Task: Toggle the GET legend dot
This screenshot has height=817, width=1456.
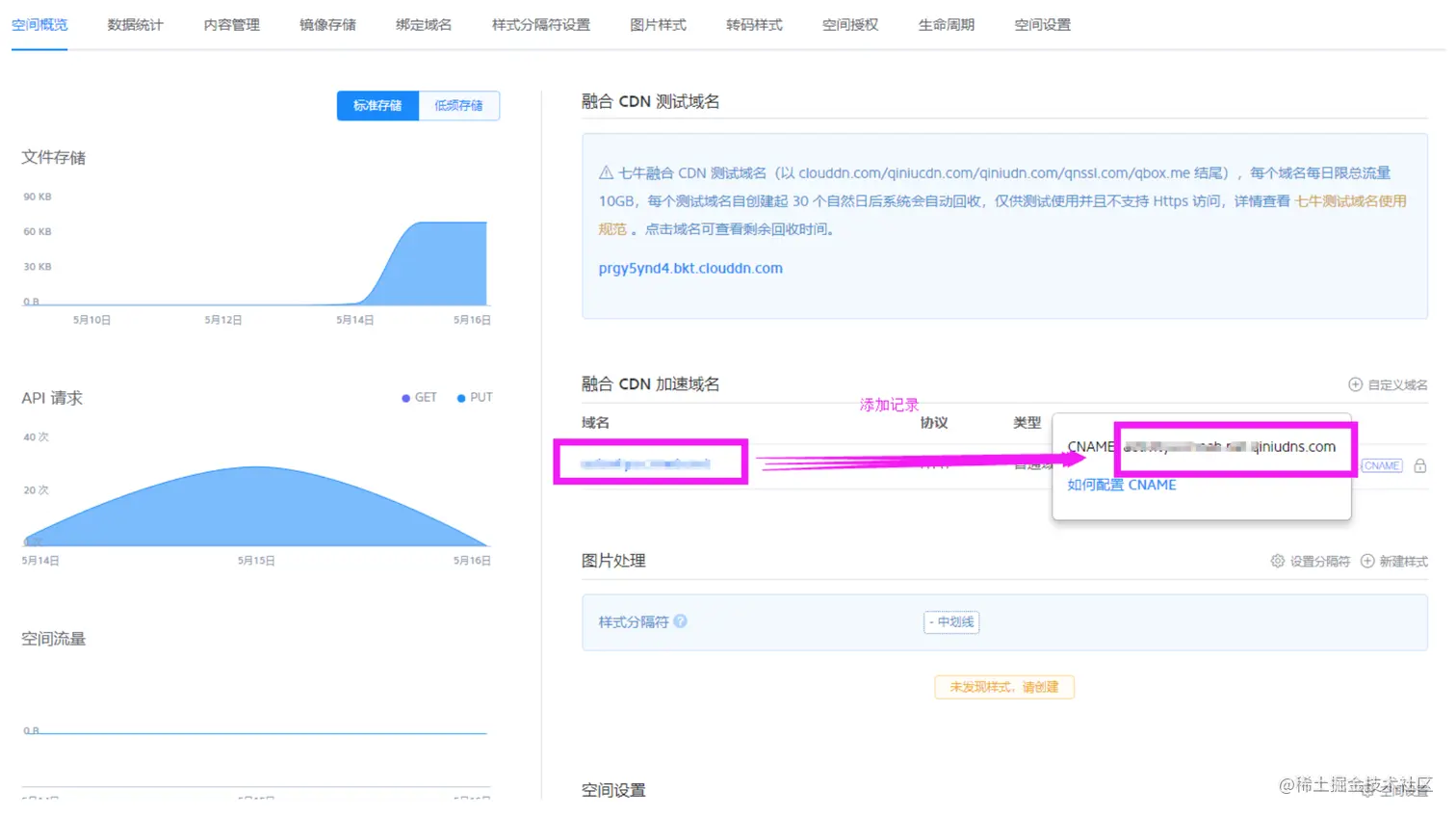Action: click(406, 398)
